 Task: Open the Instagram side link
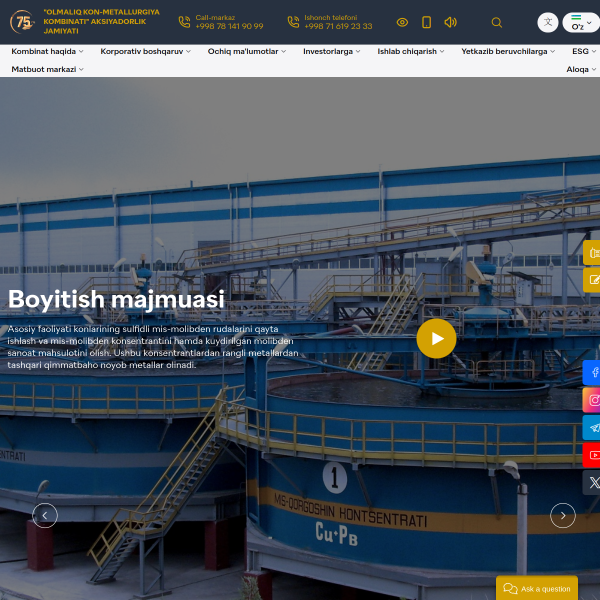(x=592, y=400)
